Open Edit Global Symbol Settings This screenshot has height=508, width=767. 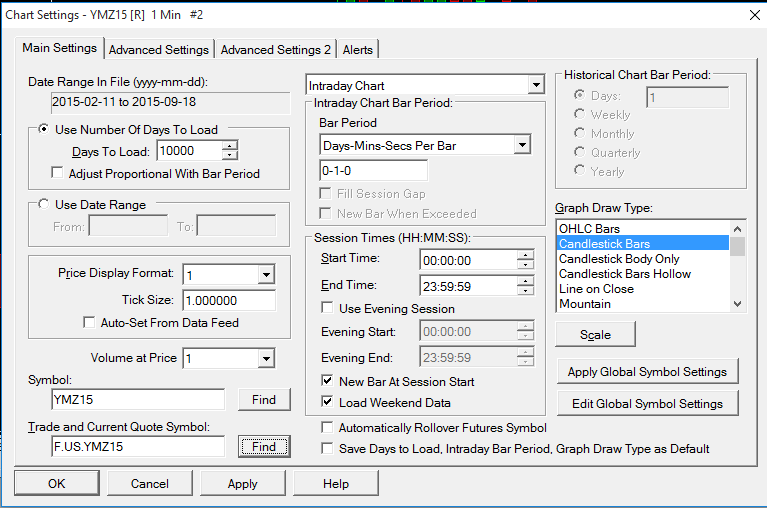coord(647,403)
